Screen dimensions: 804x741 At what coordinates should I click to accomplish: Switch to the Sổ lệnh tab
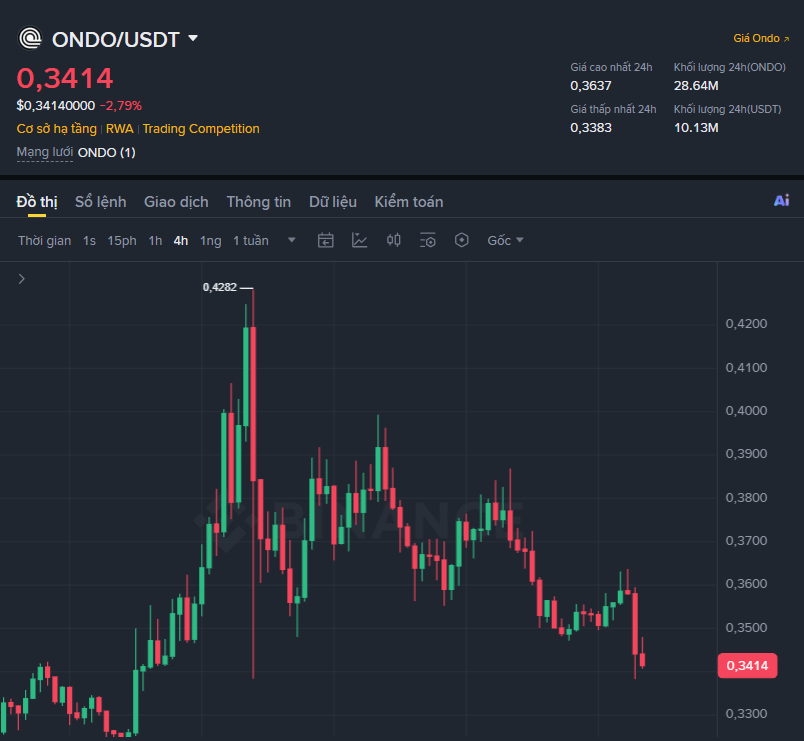(x=100, y=202)
